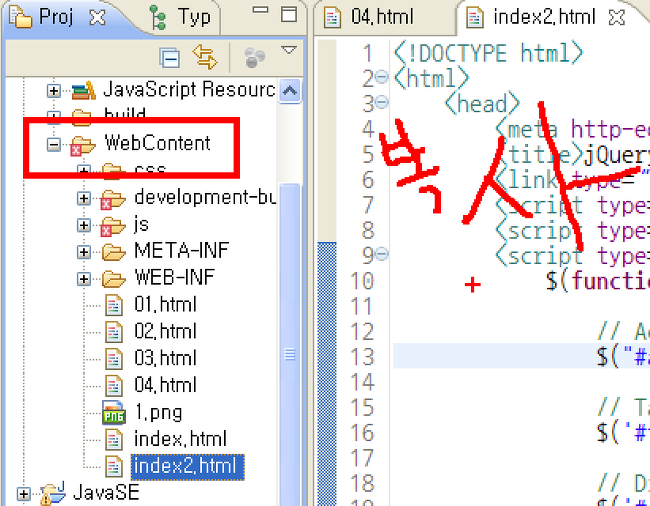The width and height of the screenshot is (650, 506).
Task: Expand the development-bundle folder
Action: click(x=84, y=198)
